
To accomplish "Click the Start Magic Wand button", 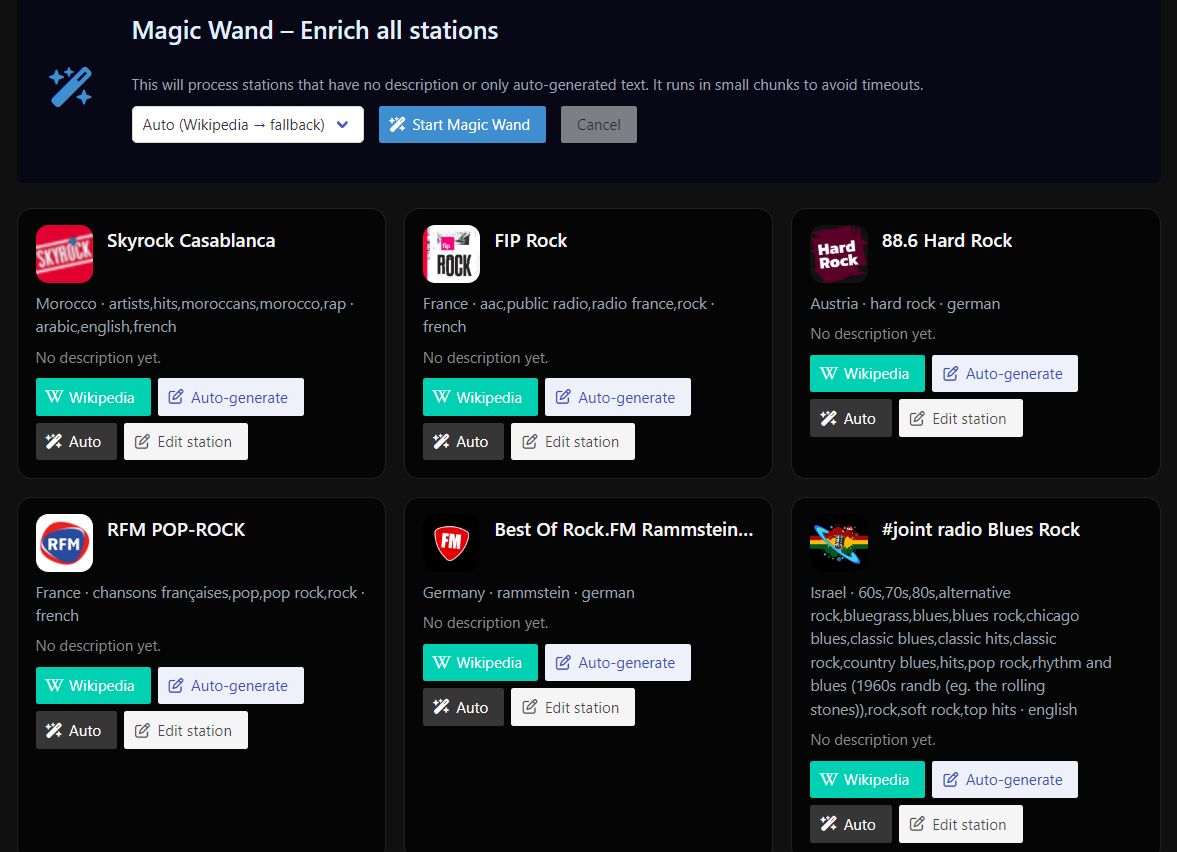I will click(x=462, y=125).
